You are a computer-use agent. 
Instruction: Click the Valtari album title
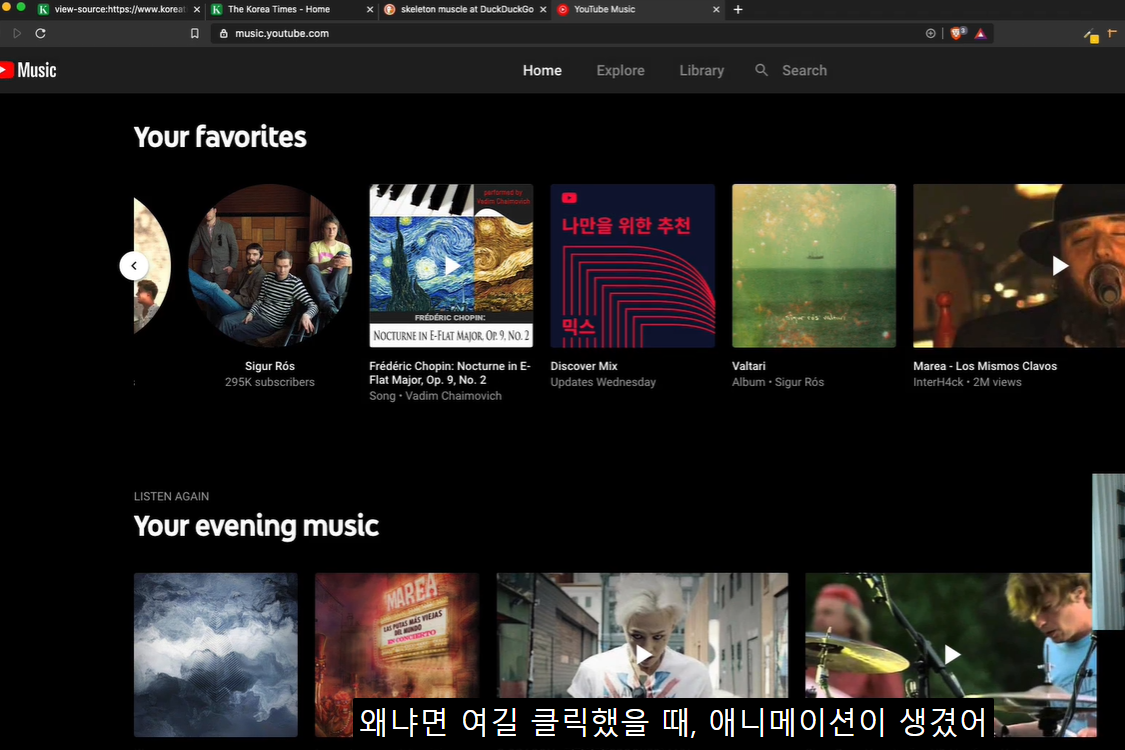tap(748, 366)
